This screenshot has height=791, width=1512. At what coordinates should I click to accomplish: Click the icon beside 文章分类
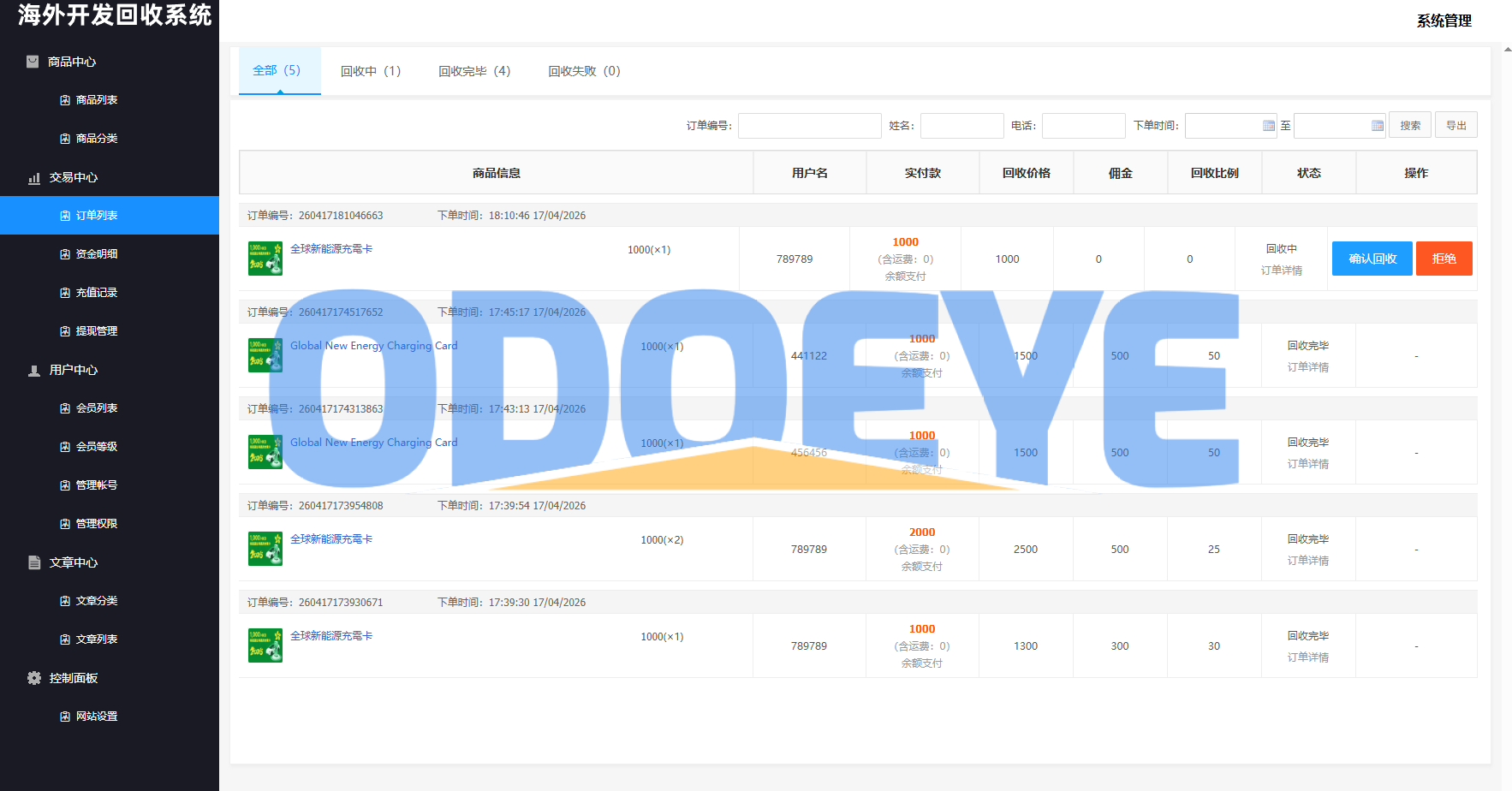coord(65,601)
